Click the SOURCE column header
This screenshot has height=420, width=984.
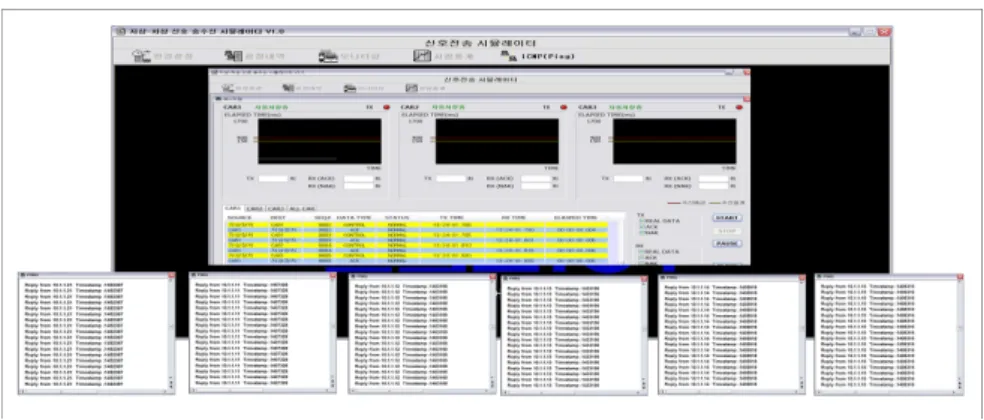pyautogui.click(x=239, y=217)
